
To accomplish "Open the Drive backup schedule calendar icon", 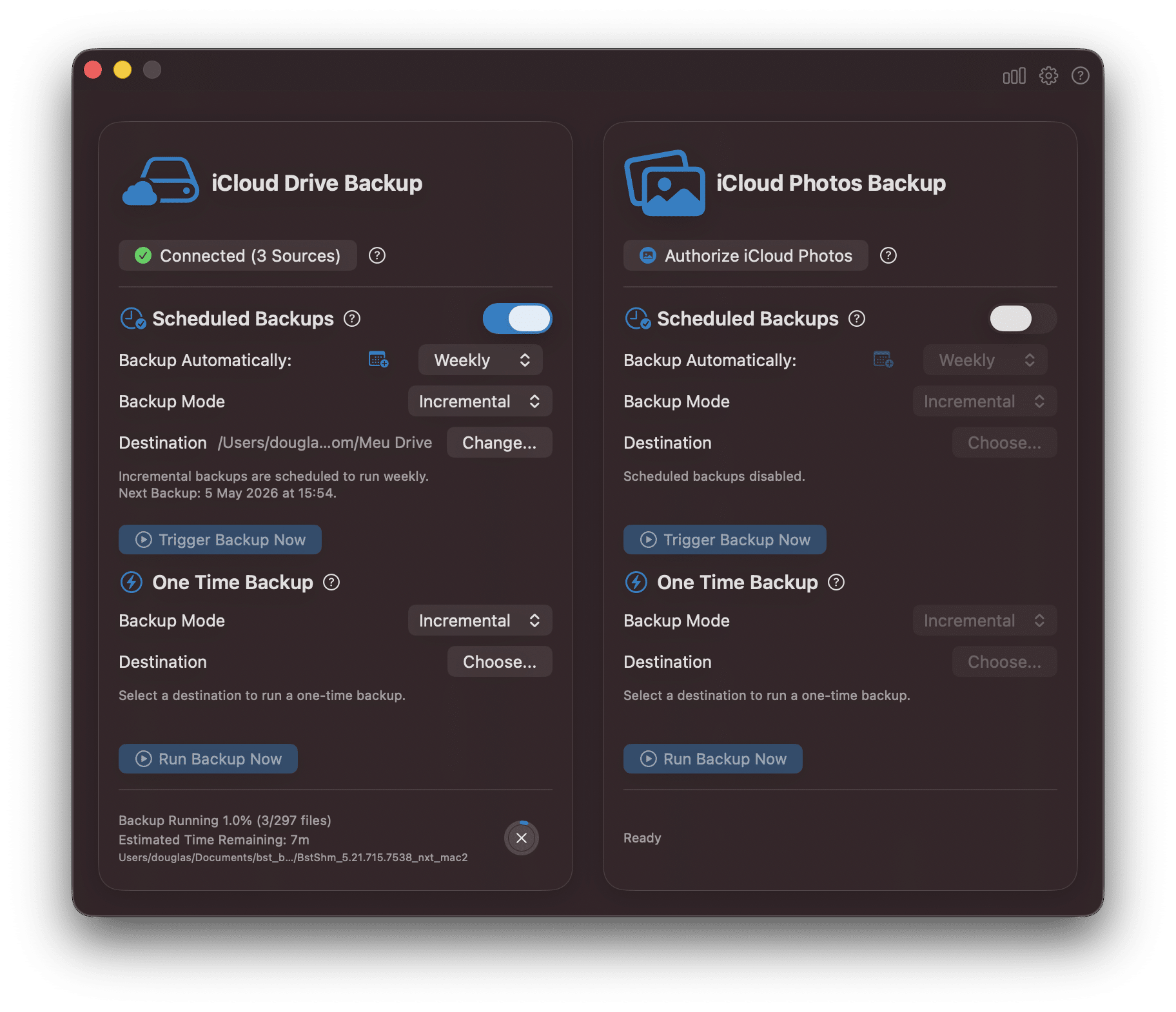I will coord(378,360).
